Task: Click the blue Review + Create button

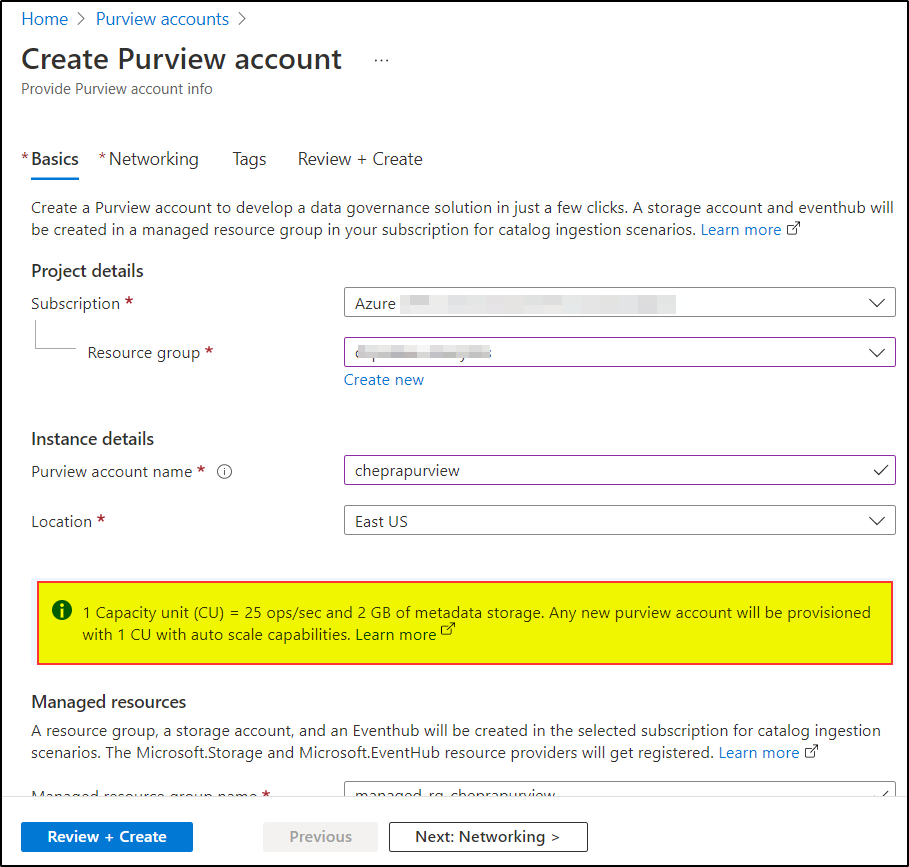Action: tap(107, 837)
